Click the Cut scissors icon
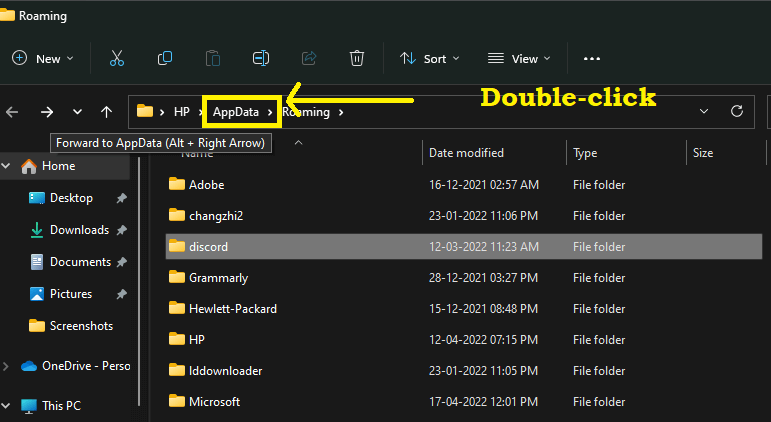This screenshot has width=771, height=422. (x=117, y=59)
